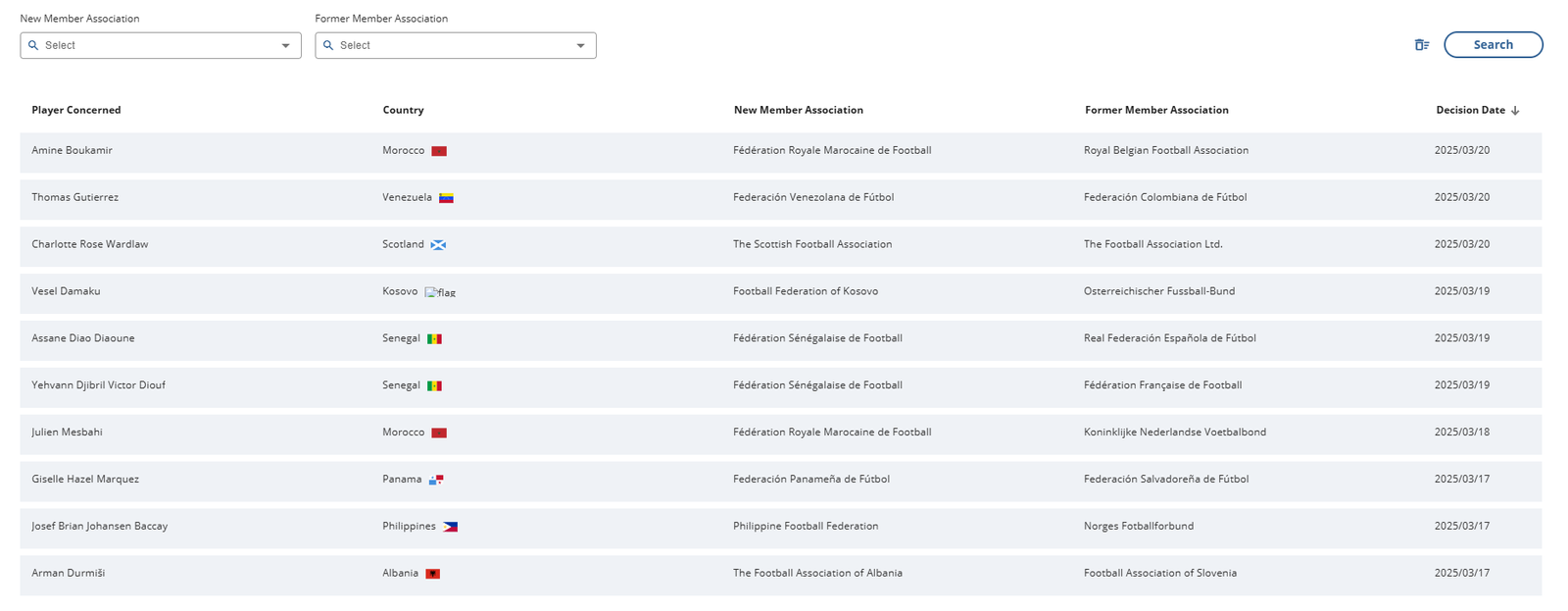This screenshot has height=611, width=1568.
Task: Select player name Assane Diao Diaoune
Action: 83,338
